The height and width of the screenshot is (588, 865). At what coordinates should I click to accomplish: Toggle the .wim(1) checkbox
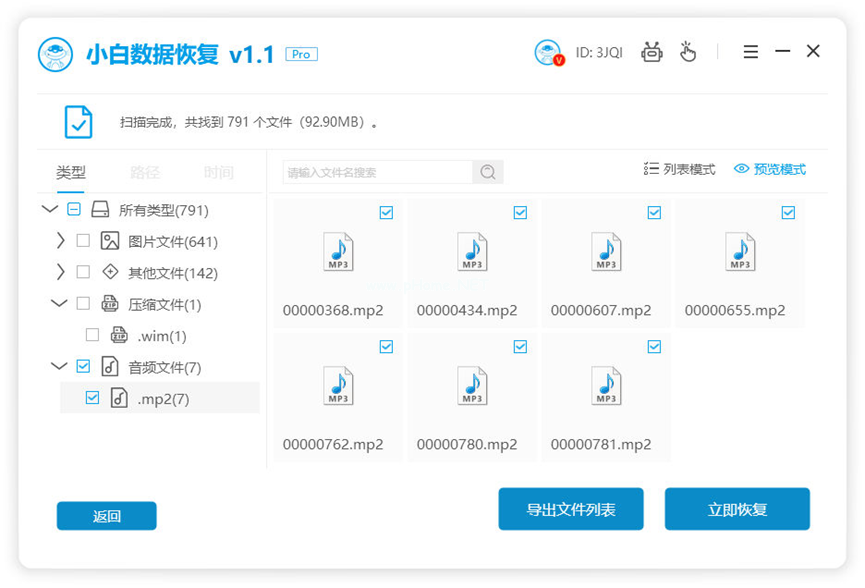tap(91, 335)
